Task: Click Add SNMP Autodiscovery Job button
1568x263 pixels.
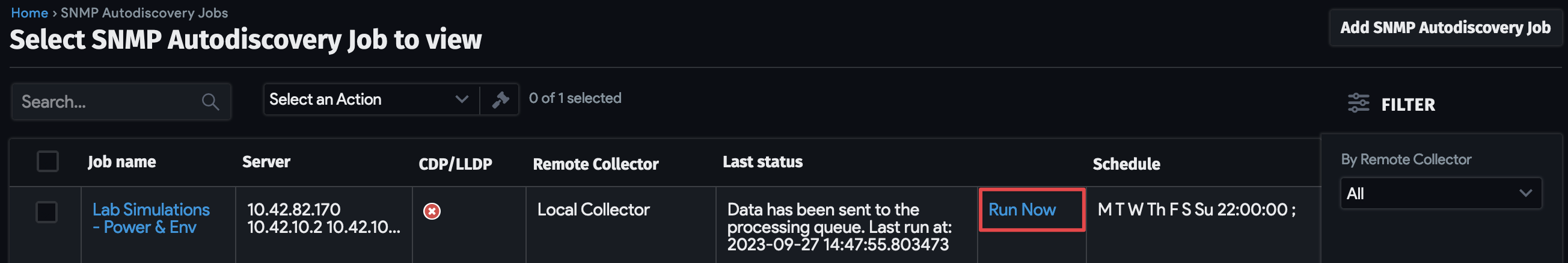Action: pos(1444,28)
